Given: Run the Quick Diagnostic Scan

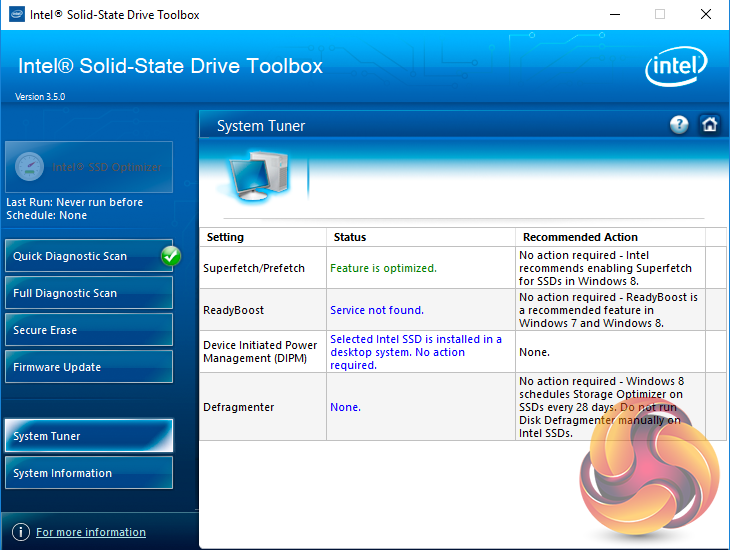Looking at the screenshot, I should click(80, 257).
